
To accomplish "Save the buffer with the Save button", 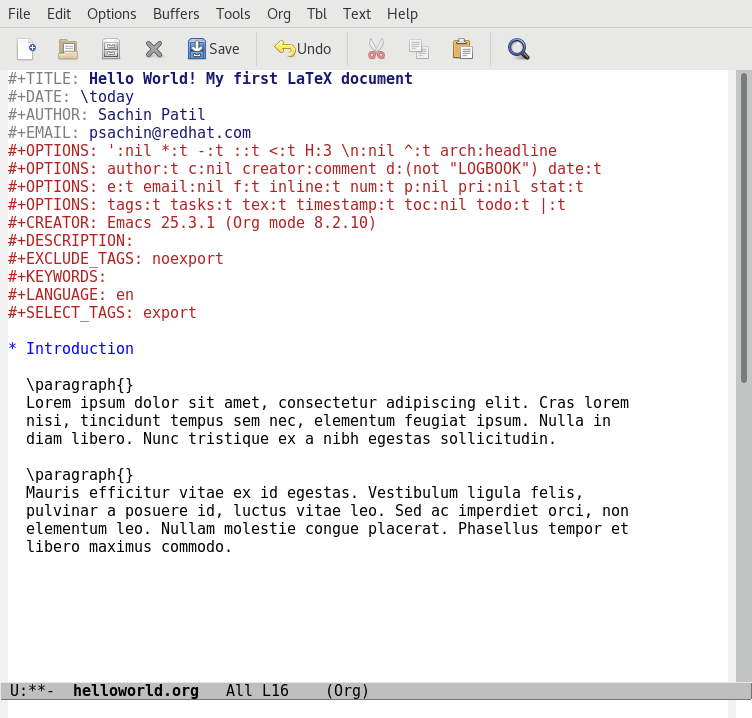I will 214,49.
